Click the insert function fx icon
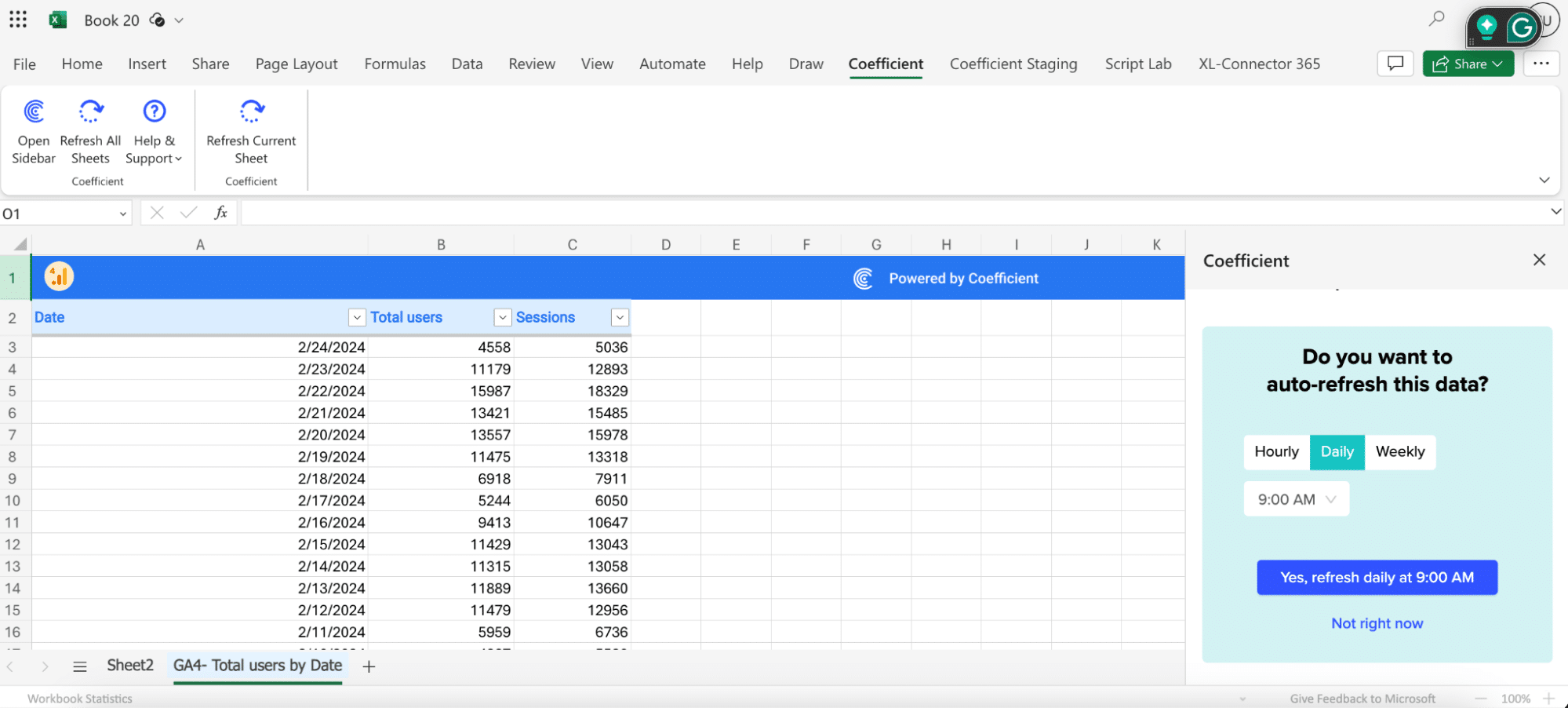Screen dimensions: 1568x708 point(221,213)
